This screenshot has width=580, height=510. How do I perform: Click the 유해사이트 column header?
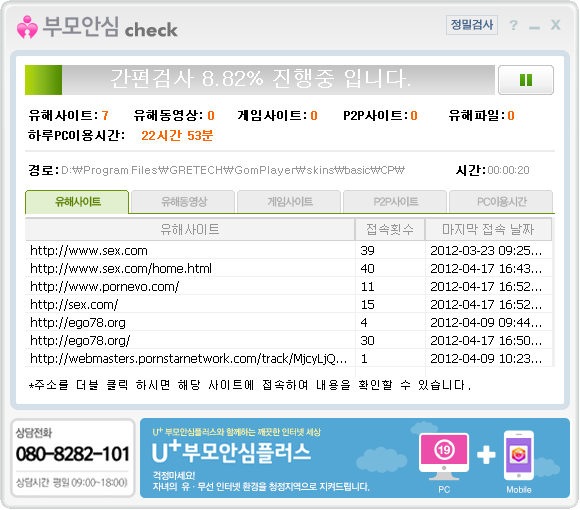click(x=190, y=230)
